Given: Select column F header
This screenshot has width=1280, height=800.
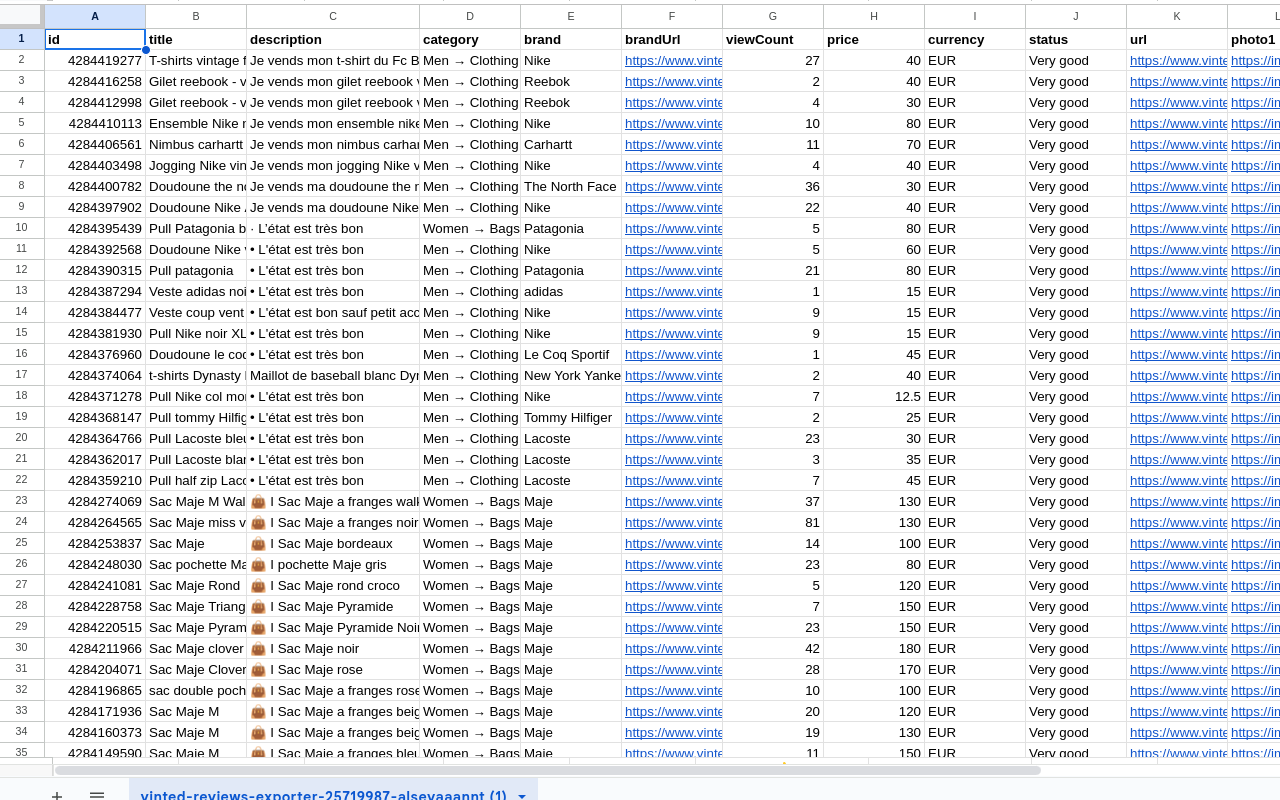Looking at the screenshot, I should 672,17.
